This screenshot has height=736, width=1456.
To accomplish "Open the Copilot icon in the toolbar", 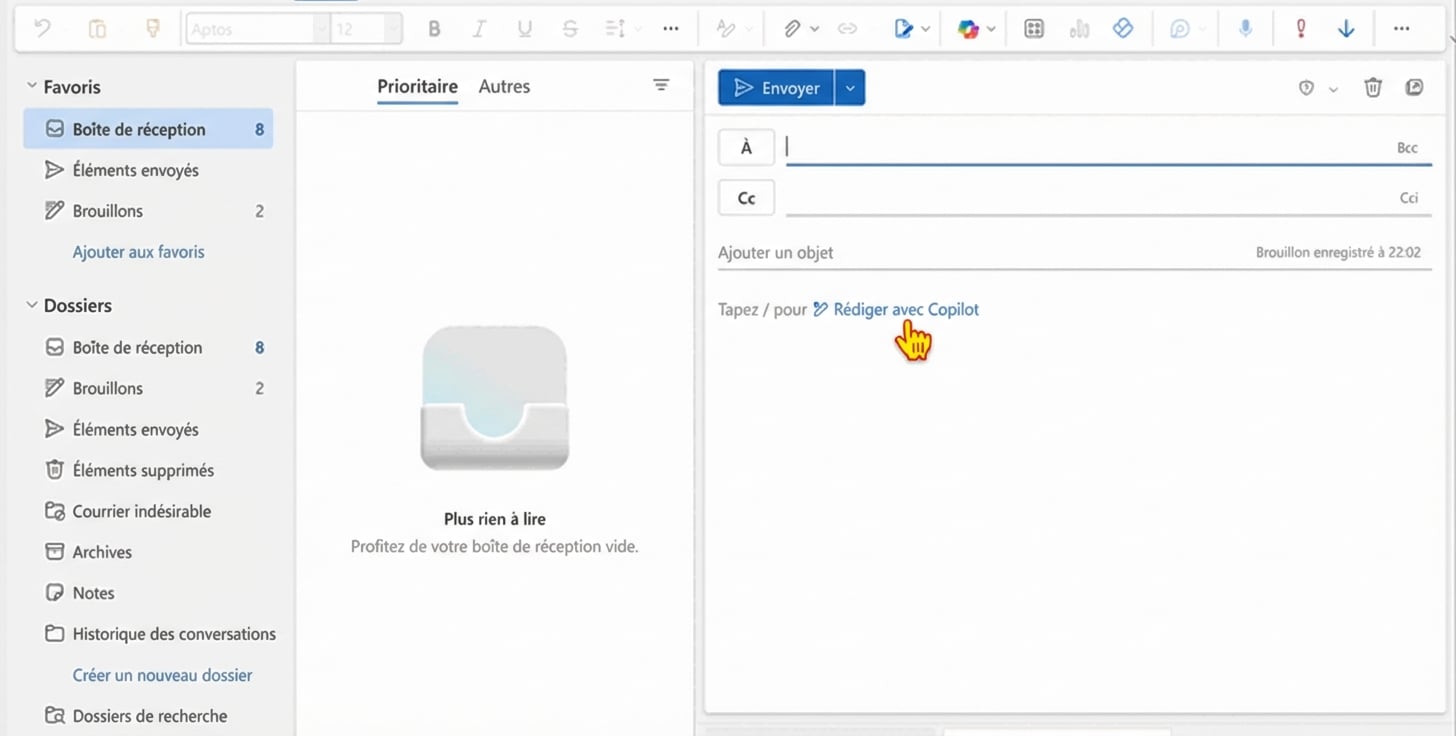I will pyautogui.click(x=967, y=29).
